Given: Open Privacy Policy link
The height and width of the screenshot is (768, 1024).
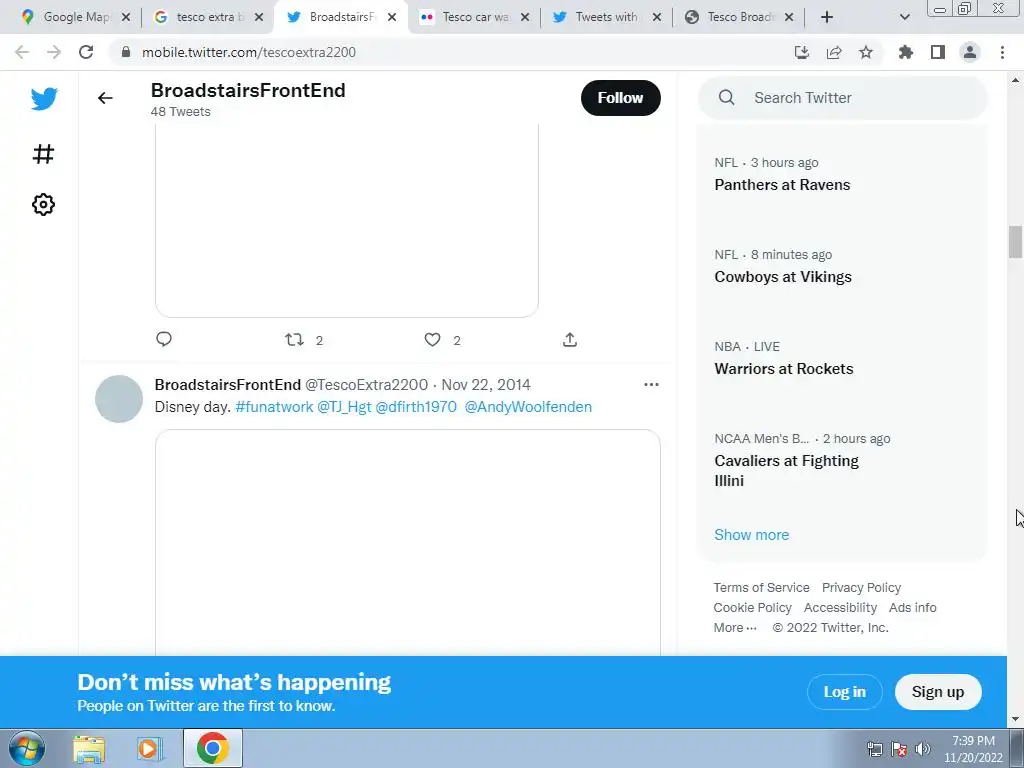Looking at the screenshot, I should point(861,588).
